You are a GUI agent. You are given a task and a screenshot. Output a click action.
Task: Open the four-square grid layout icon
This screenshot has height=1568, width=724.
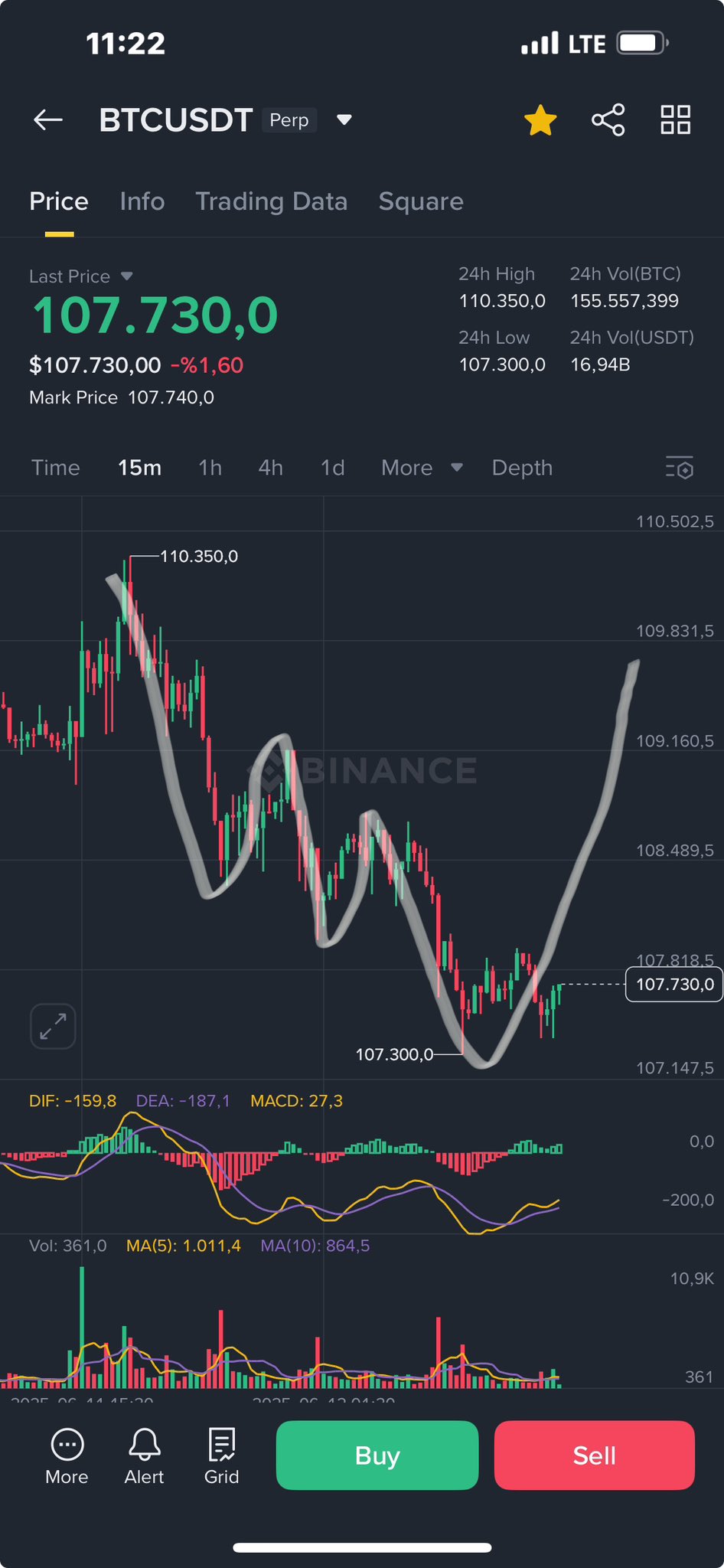[x=676, y=120]
